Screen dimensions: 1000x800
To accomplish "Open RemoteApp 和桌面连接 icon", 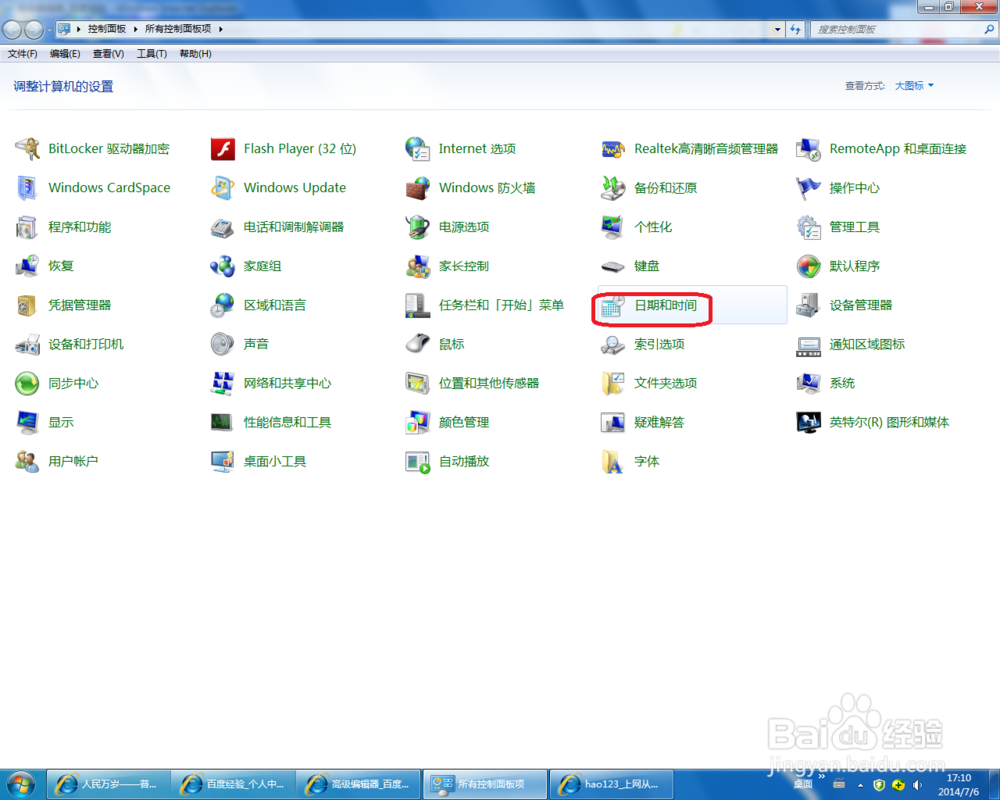I will pos(808,149).
